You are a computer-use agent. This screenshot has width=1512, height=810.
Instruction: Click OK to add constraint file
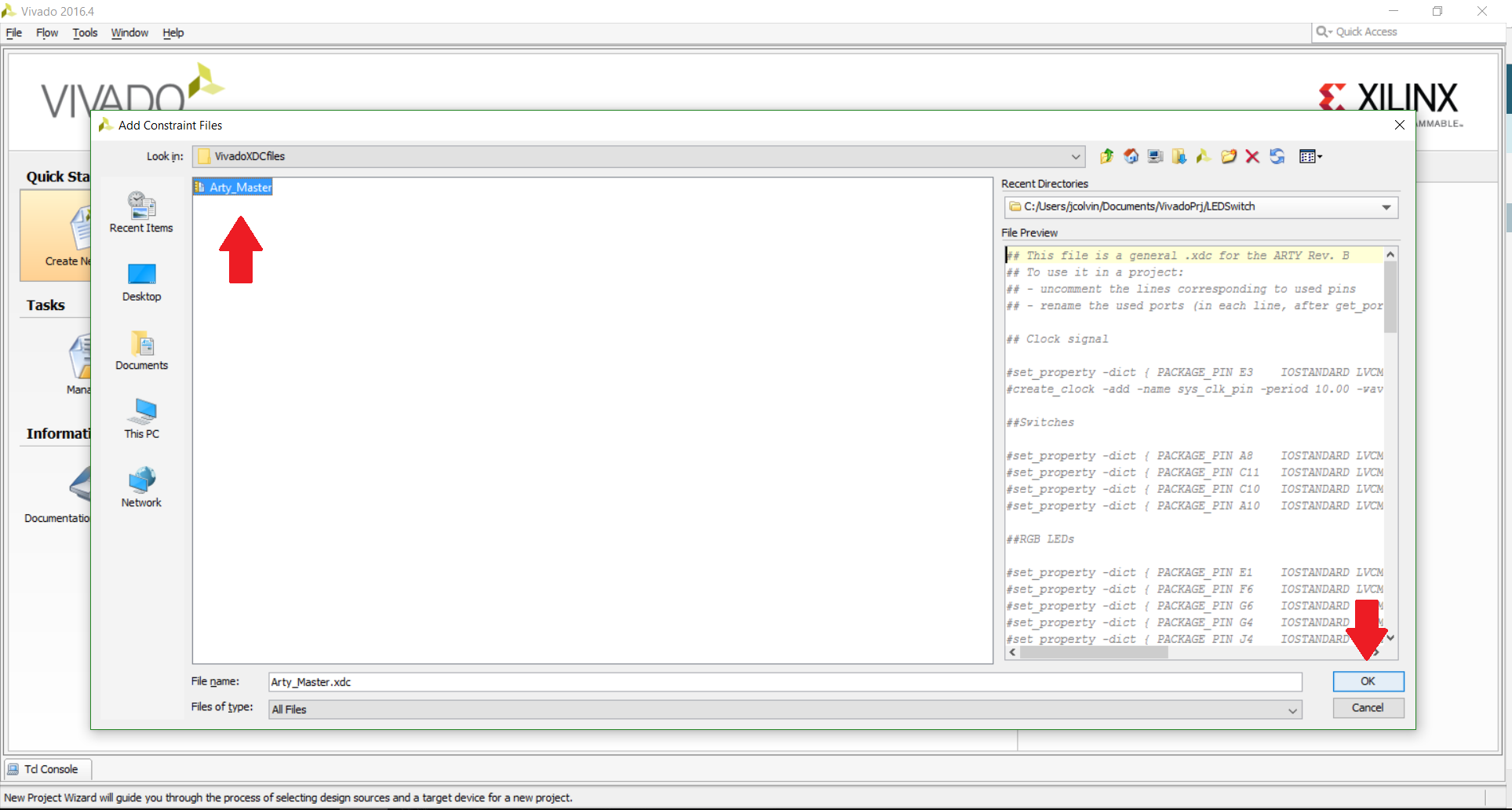point(1368,681)
